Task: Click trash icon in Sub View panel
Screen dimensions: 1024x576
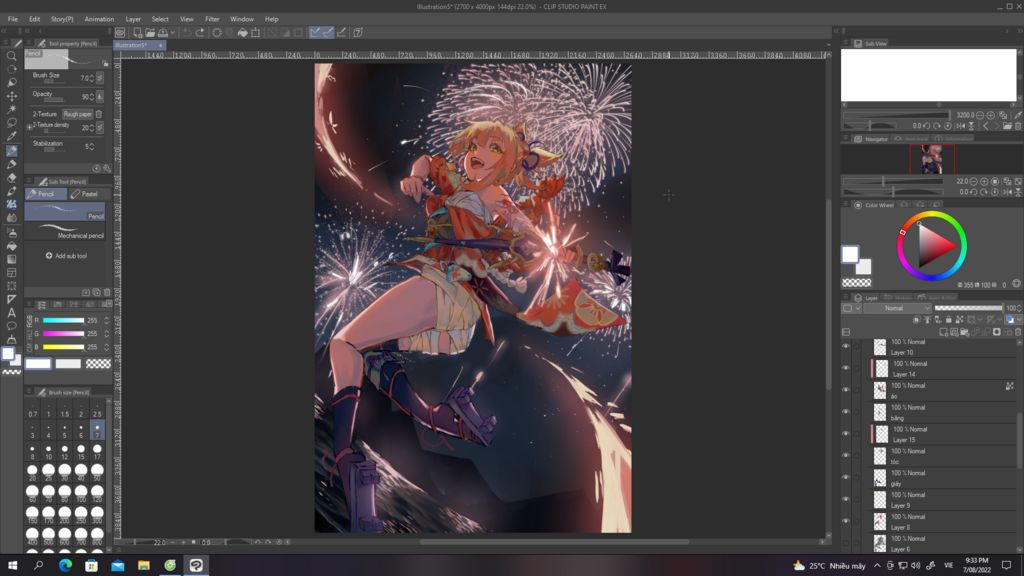Action: coord(1017,126)
